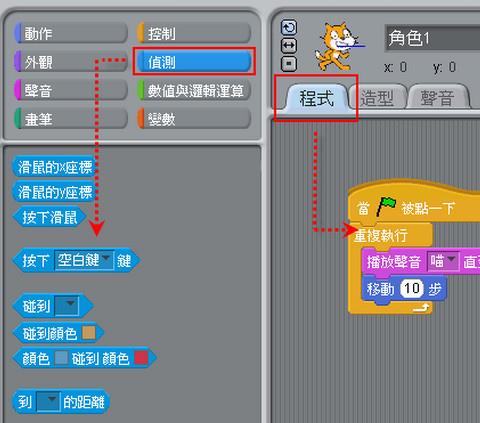The width and height of the screenshot is (480, 423).
Task: Click the 移動 move block label
Action: (380, 289)
